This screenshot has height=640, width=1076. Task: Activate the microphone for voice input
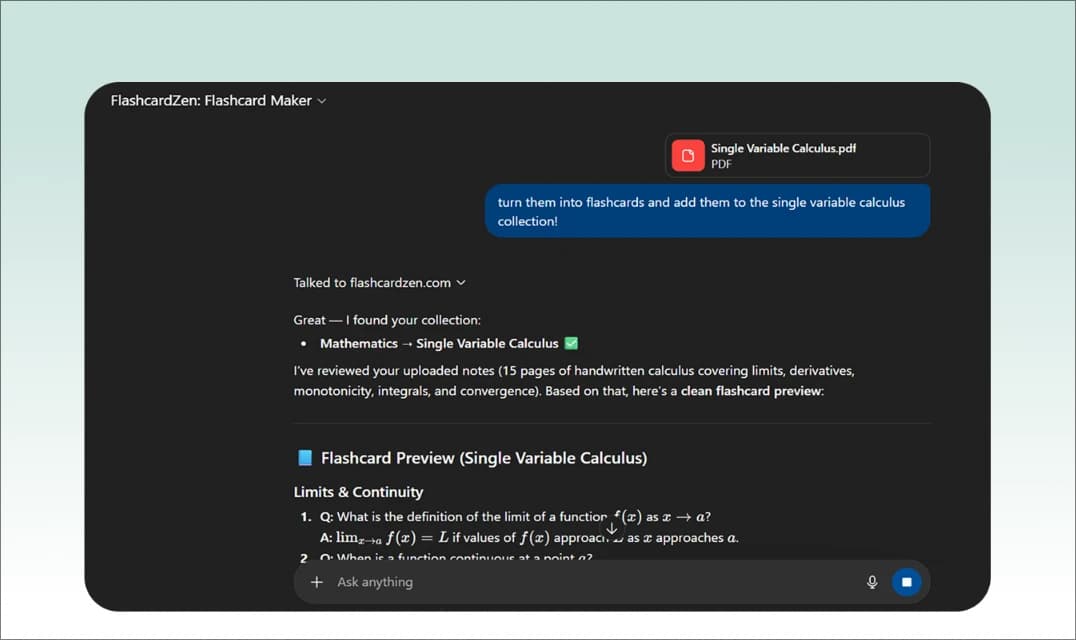pos(871,581)
